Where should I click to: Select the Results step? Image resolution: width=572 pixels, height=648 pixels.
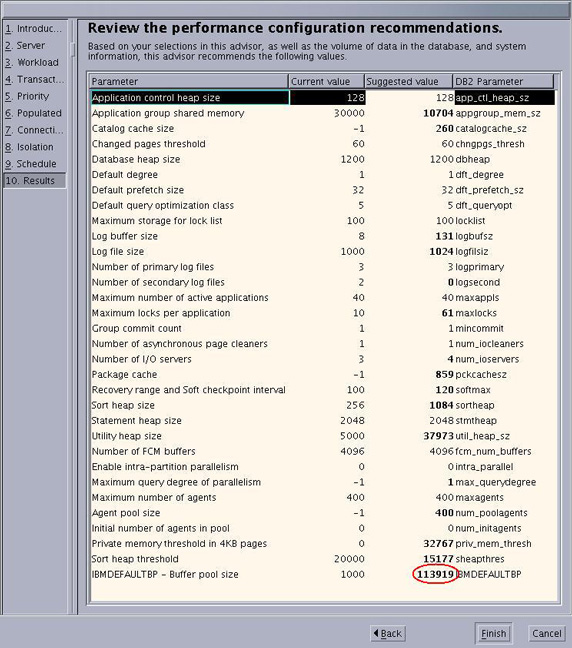point(34,181)
